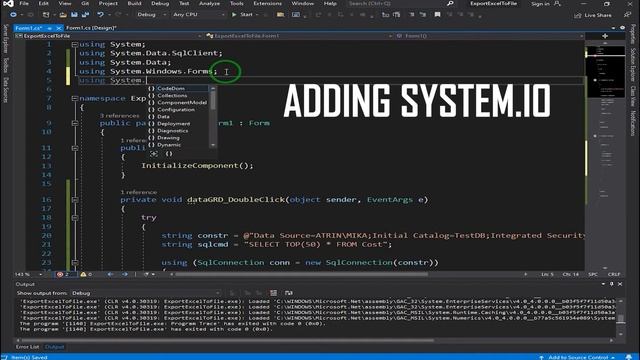Collapse the try block outline
Screen dimensions: 640x360
[75, 218]
